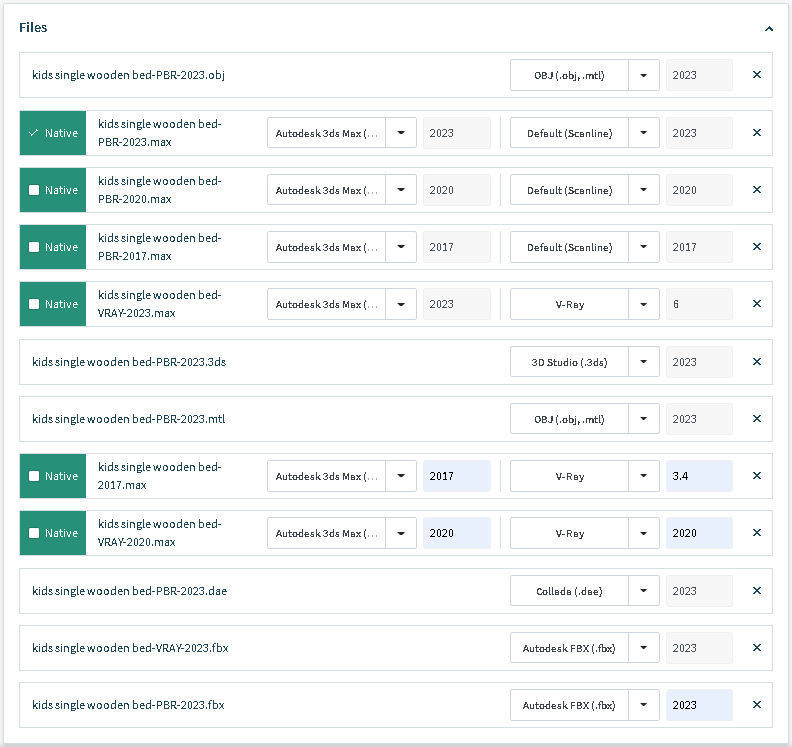Screen dimensions: 792x747
Task: Collapse the Files section
Action: pyautogui.click(x=768, y=29)
